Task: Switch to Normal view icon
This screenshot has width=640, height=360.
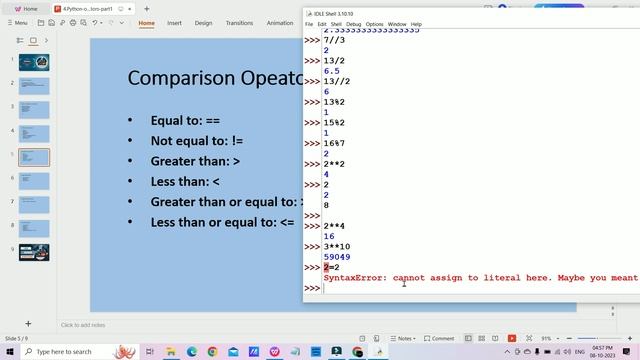Action: (468, 338)
